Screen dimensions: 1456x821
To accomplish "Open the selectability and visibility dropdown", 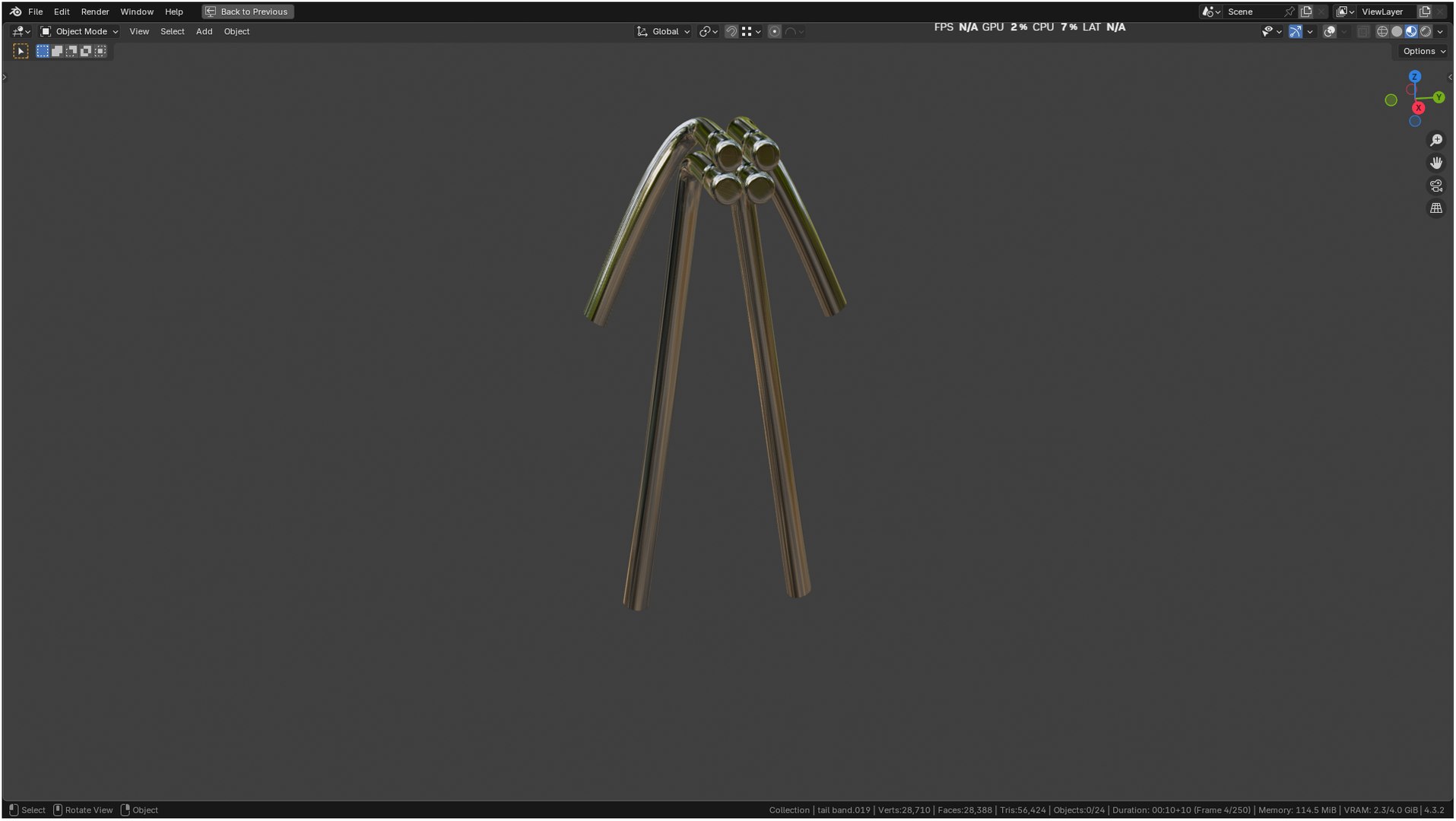I will 1272,31.
